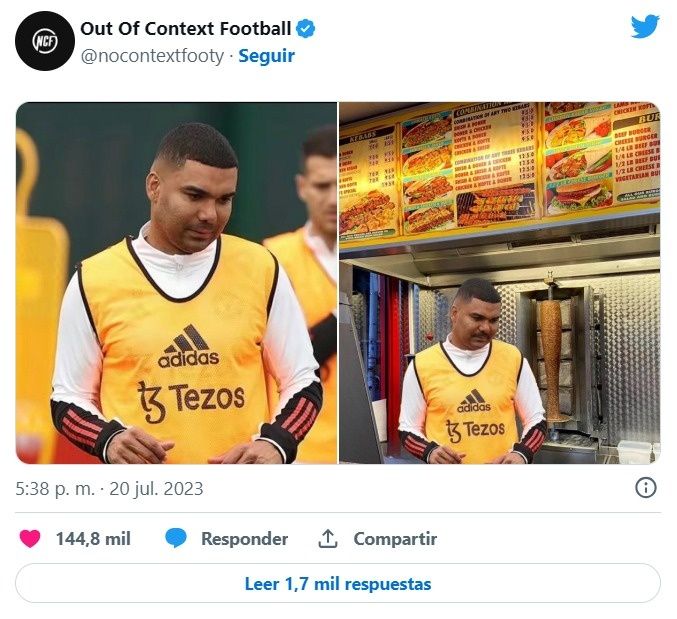Open the tweet info circle icon
Viewport: 677px width, 619px height.
[x=646, y=488]
